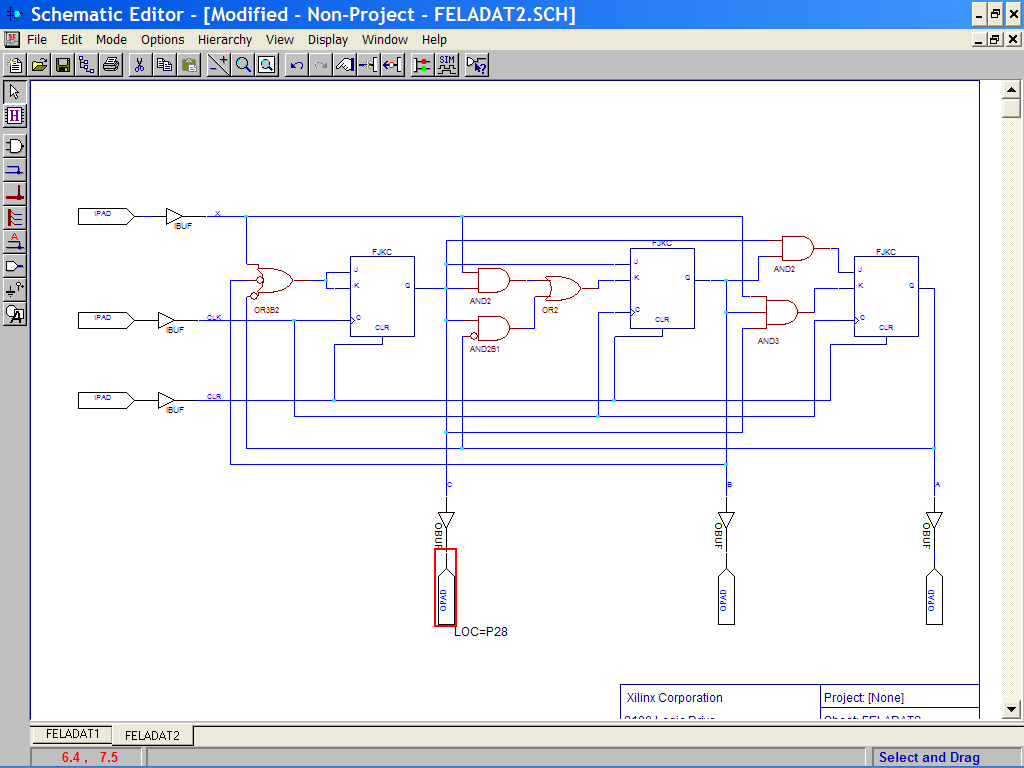Select the draw buses tool
The width and height of the screenshot is (1024, 768).
[x=14, y=194]
